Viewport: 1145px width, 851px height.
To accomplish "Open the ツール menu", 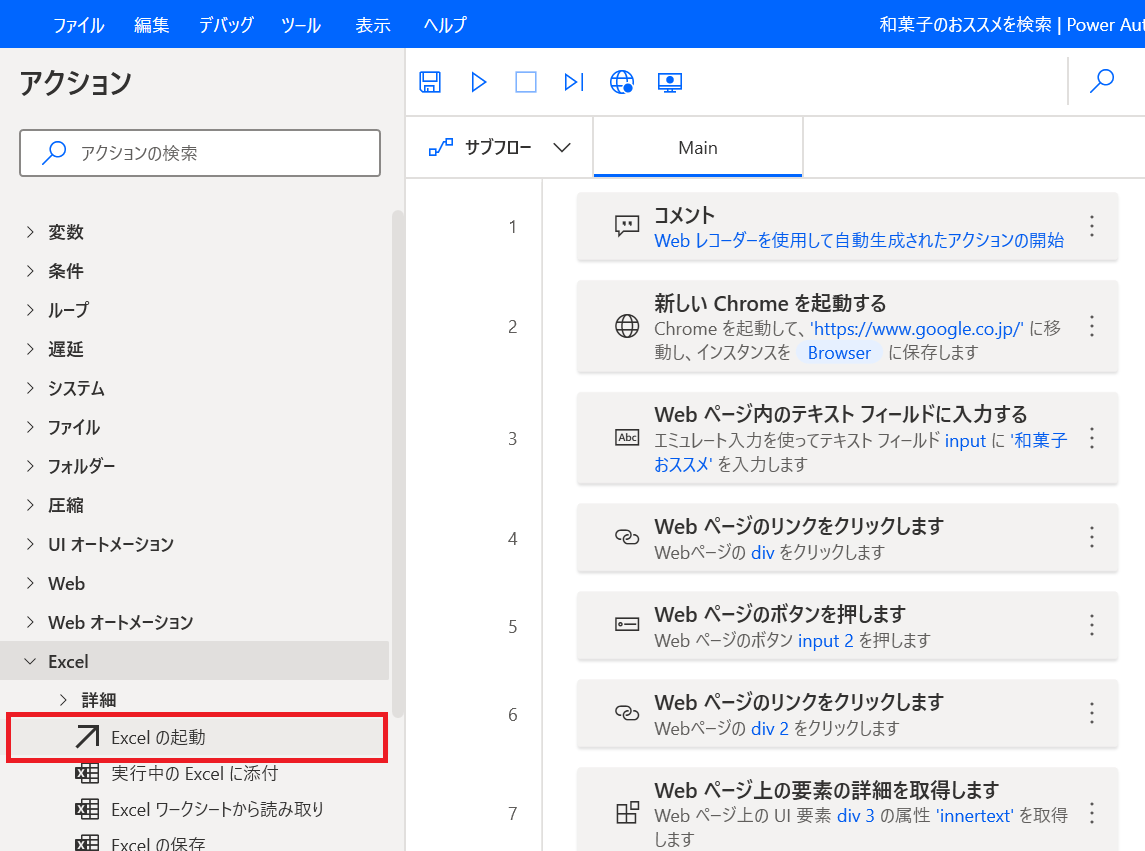I will 301,25.
